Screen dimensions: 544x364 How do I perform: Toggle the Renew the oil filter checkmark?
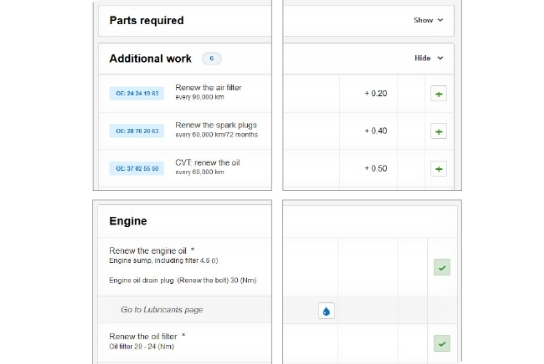[442, 344]
